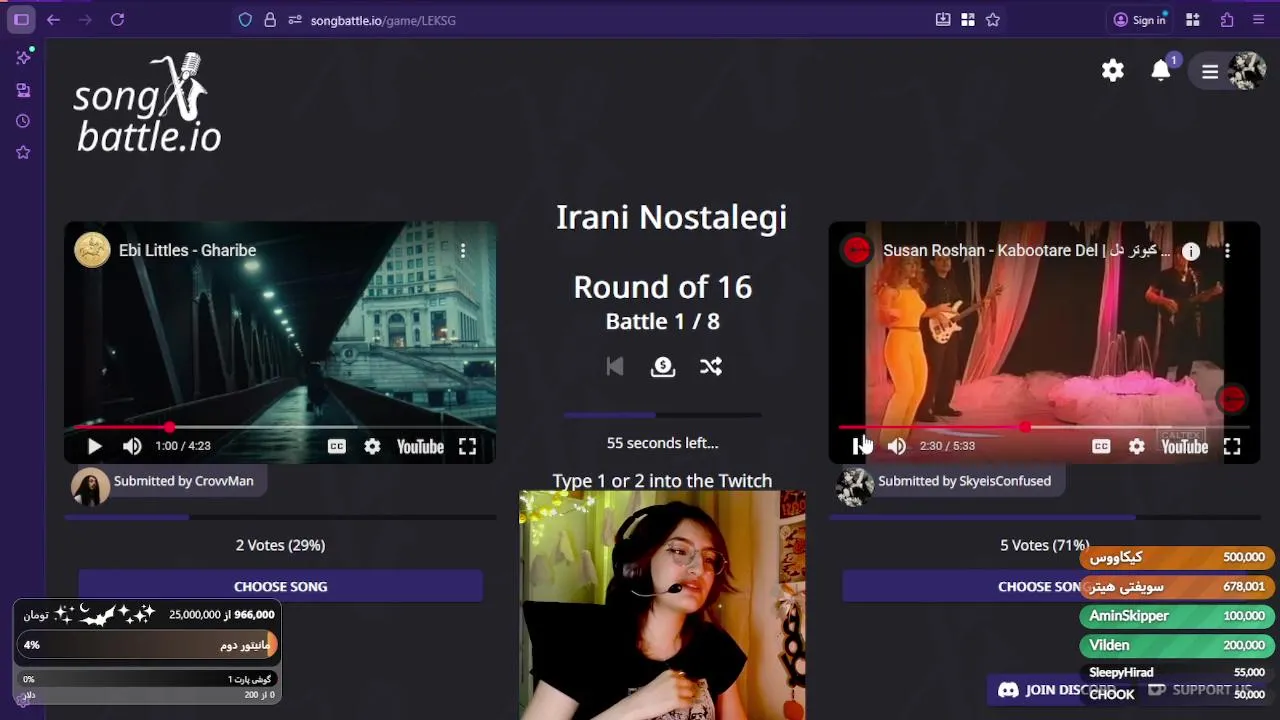1280x720 pixels.
Task: Click Susan Roshan channel avatar
Action: (857, 250)
